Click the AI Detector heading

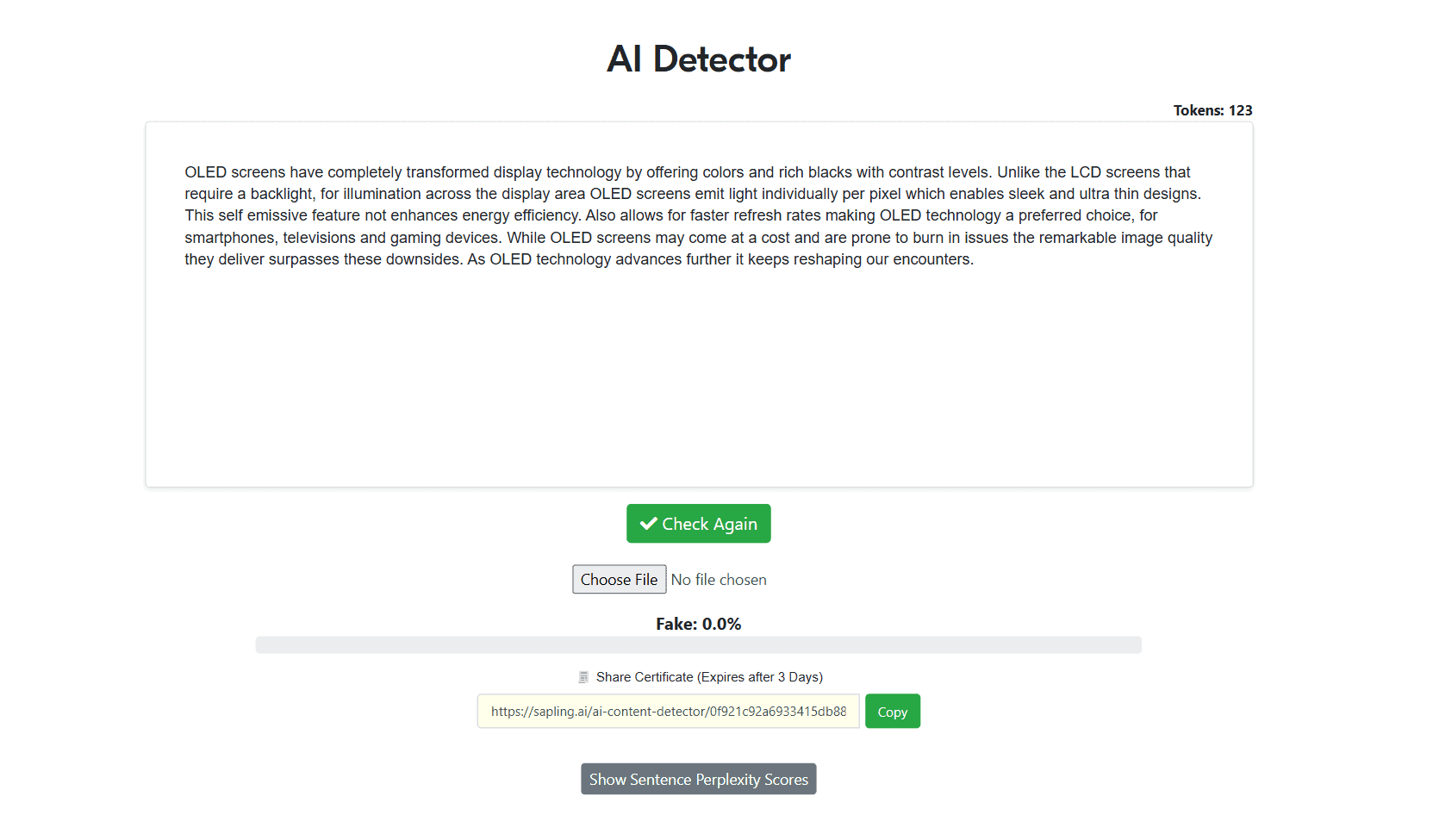pyautogui.click(x=699, y=59)
